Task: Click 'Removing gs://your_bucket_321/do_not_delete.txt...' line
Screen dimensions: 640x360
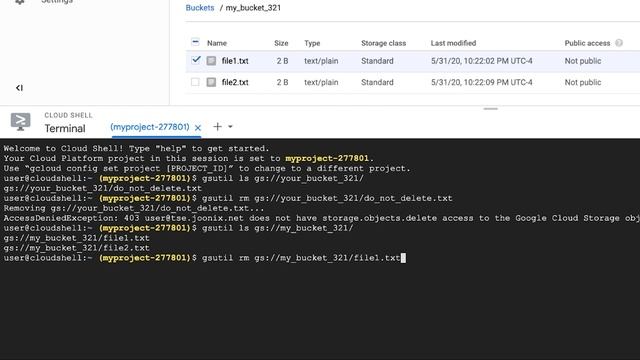Action: [x=134, y=208]
